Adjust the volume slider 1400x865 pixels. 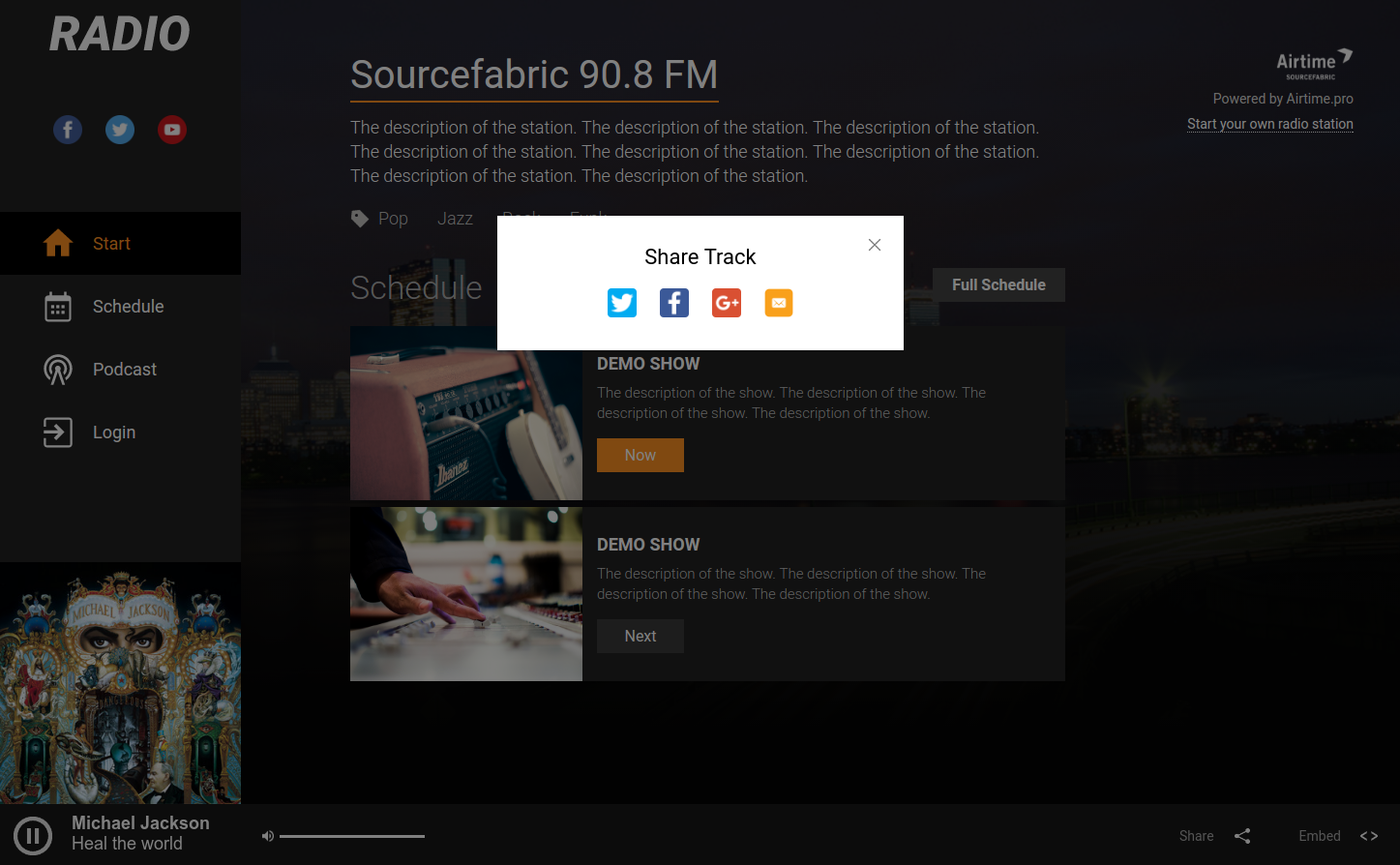point(352,836)
